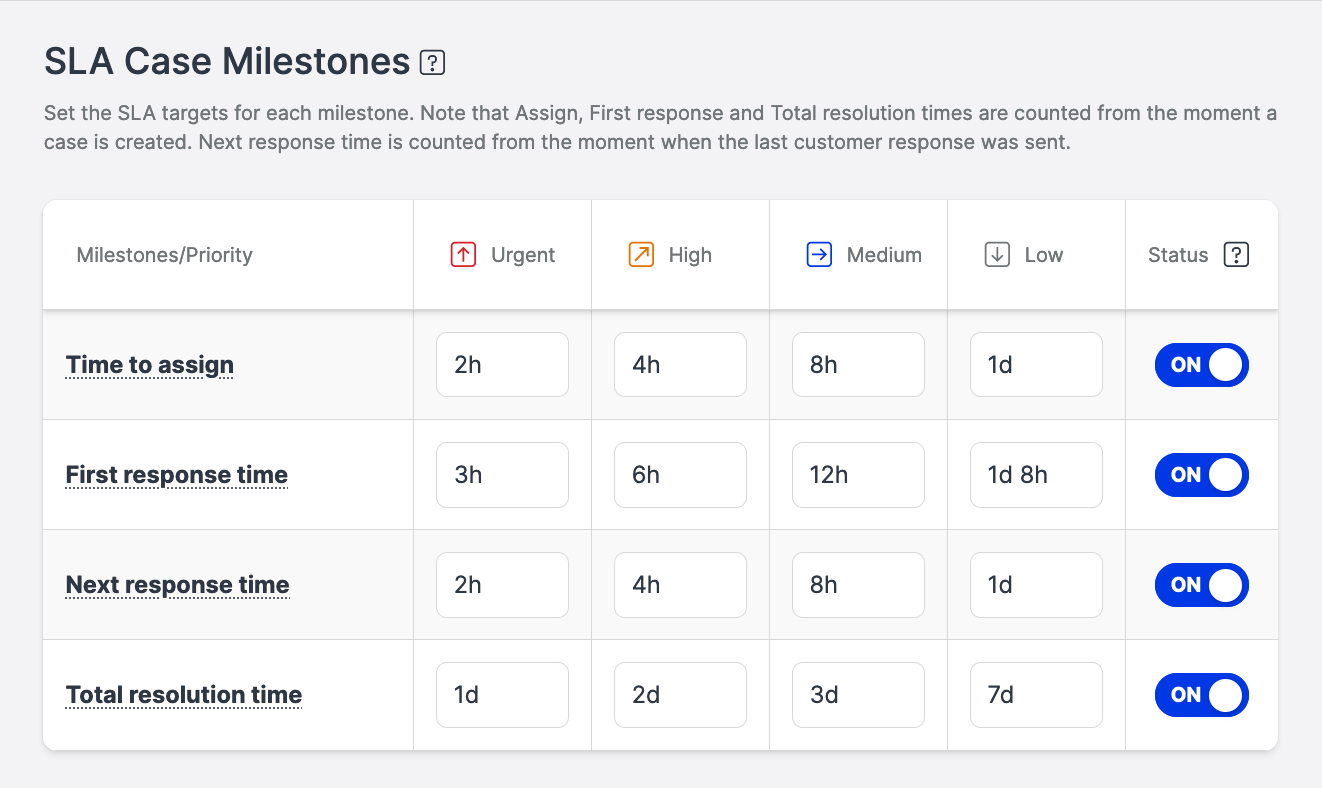Click the question mark icon next to Status

[x=1236, y=255]
